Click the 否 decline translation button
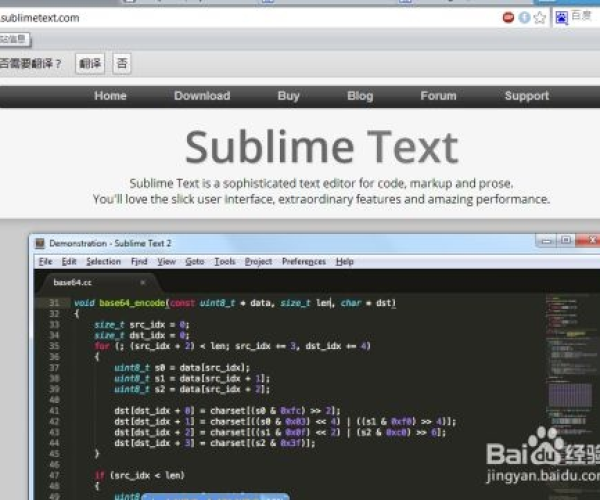Screen dimensions: 600x500 coord(122,64)
